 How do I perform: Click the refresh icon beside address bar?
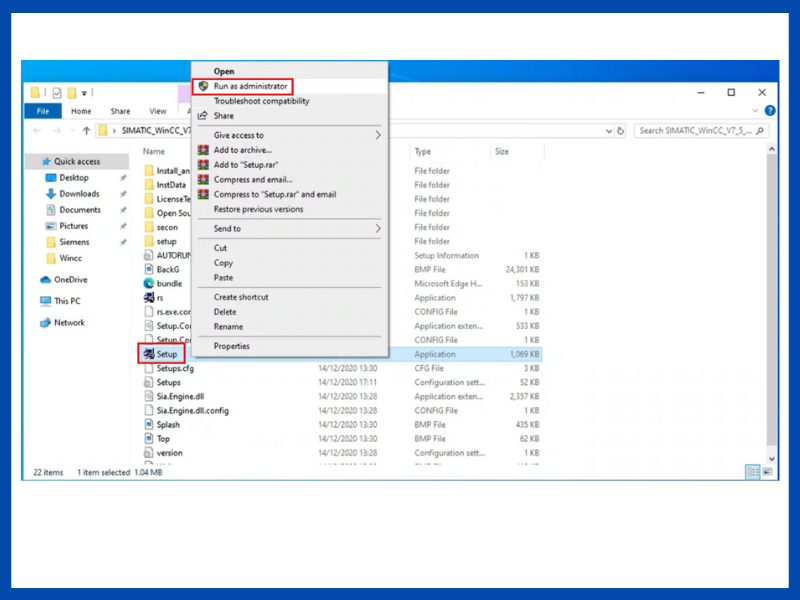[621, 131]
